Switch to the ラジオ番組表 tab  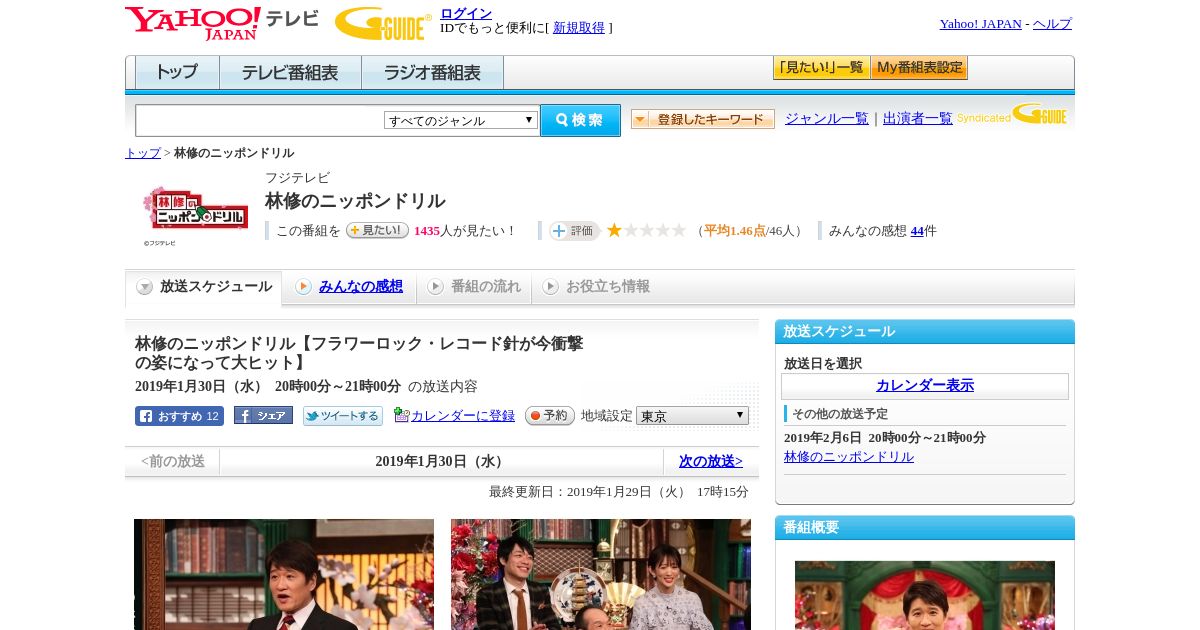pyautogui.click(x=432, y=73)
